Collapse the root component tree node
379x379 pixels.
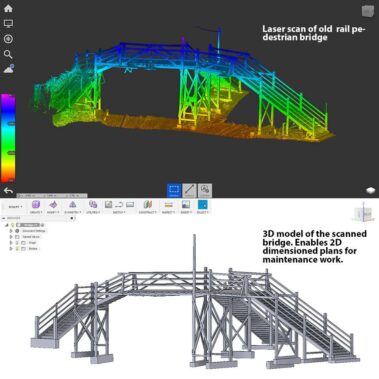point(7,225)
